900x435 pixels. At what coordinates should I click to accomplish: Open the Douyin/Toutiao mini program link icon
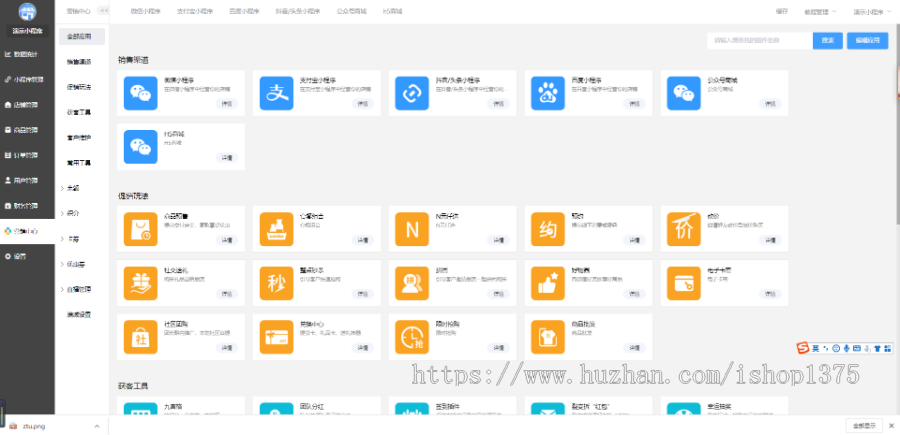click(412, 93)
